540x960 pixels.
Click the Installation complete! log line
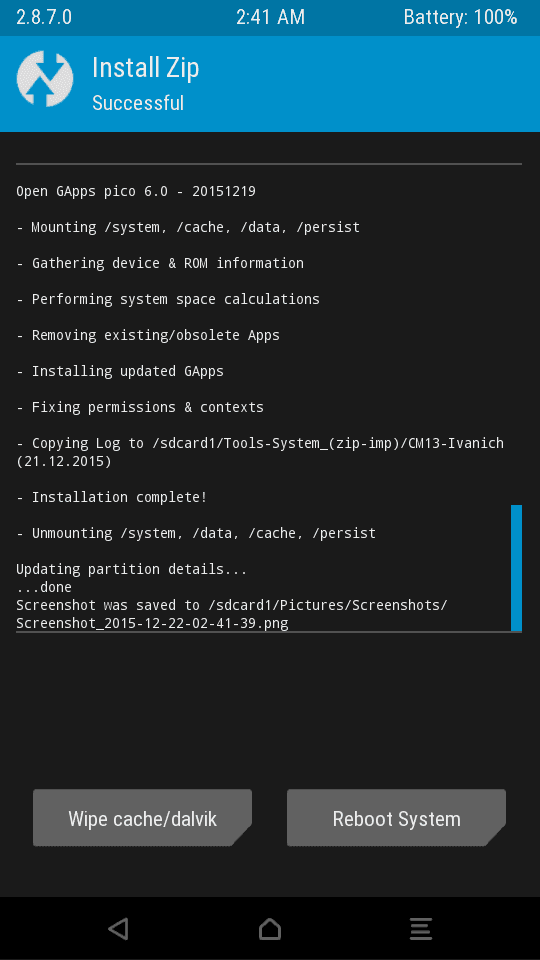[111, 497]
